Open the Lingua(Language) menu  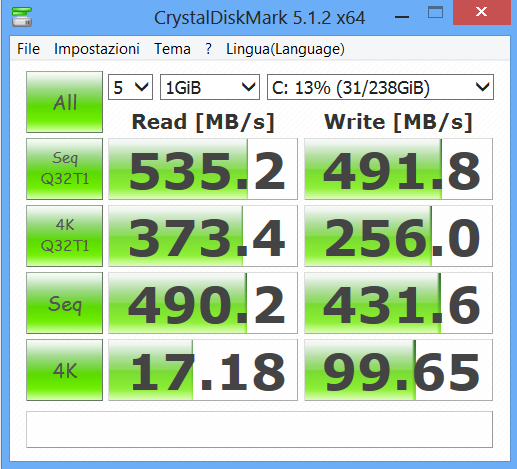(x=285, y=49)
